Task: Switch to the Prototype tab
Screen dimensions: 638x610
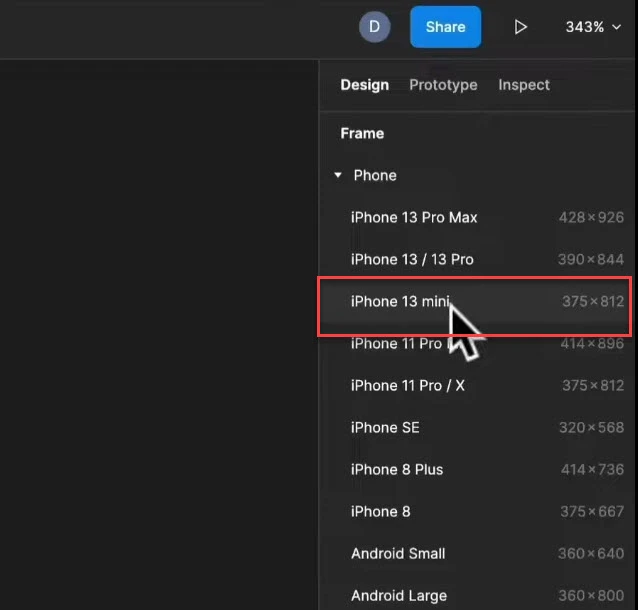Action: [443, 85]
